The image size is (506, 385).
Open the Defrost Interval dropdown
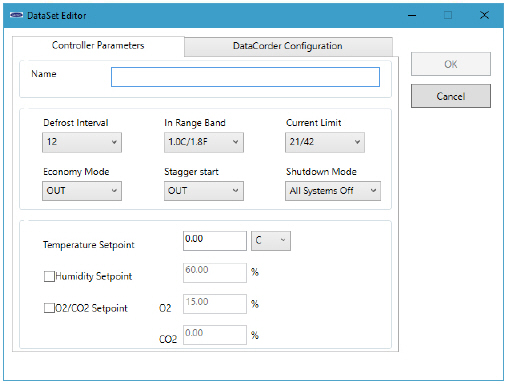tap(82, 142)
